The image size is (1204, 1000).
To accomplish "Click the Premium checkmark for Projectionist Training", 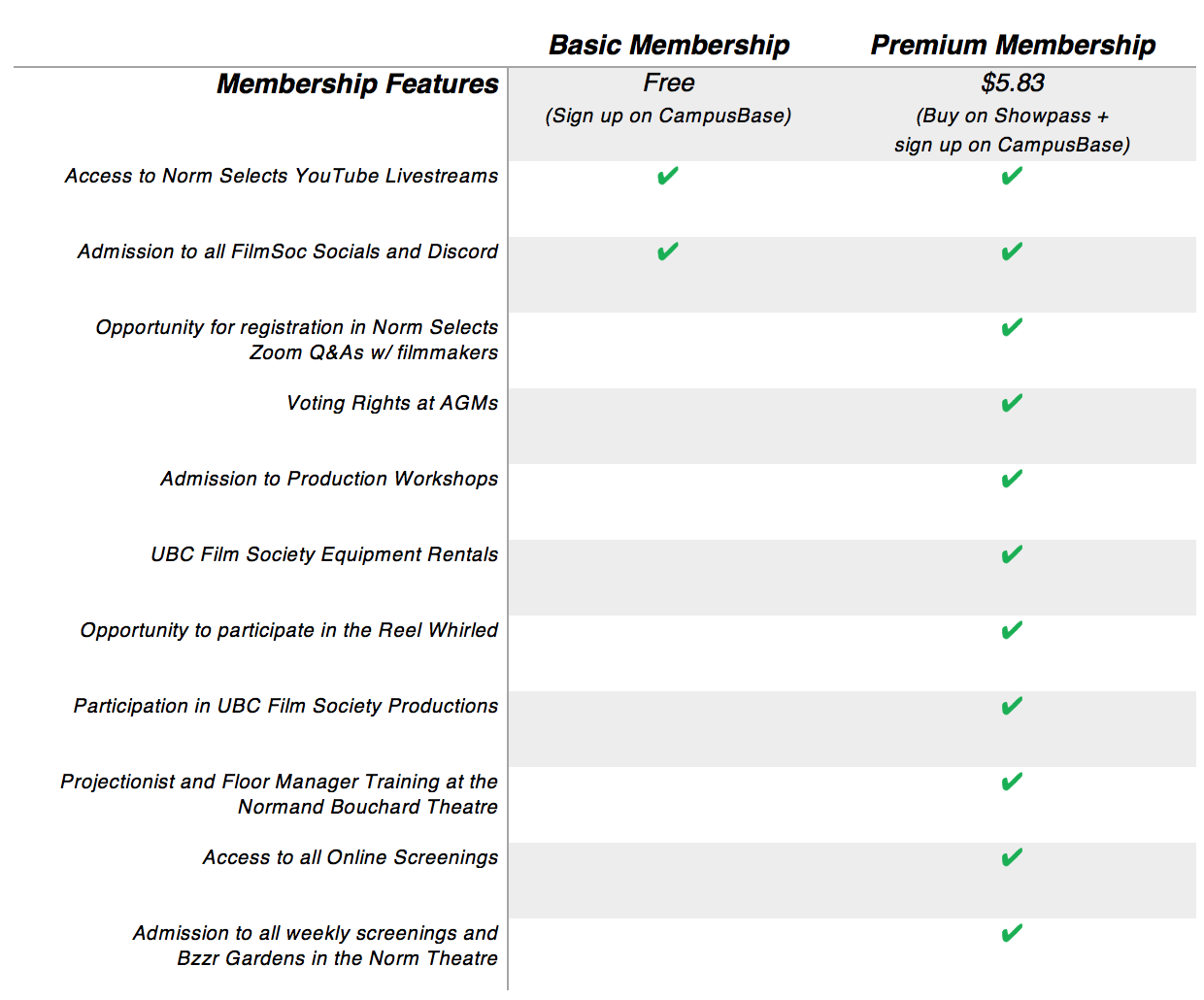I will (1012, 782).
